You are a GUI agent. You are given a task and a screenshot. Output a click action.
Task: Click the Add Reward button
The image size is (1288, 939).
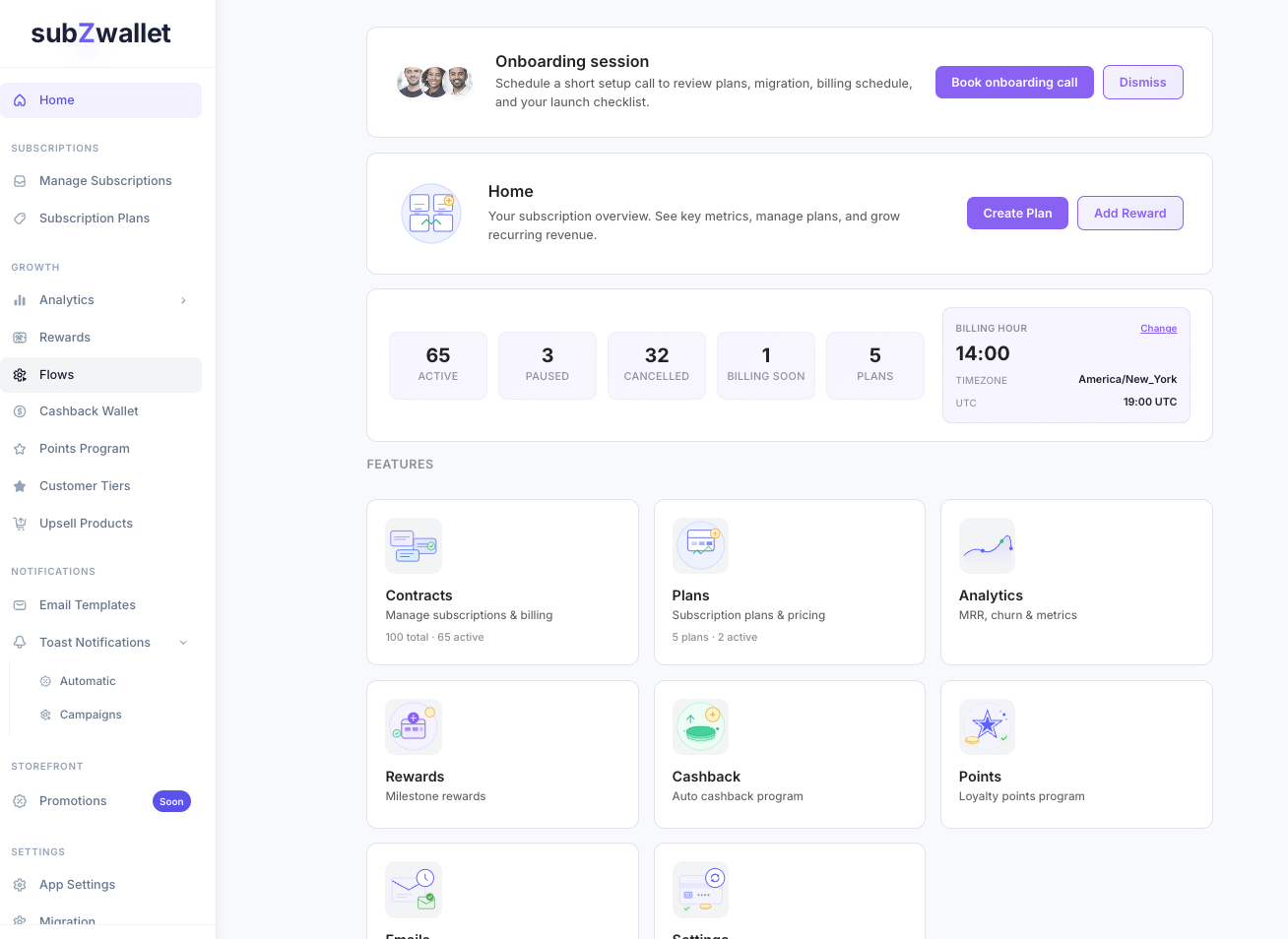click(x=1129, y=214)
